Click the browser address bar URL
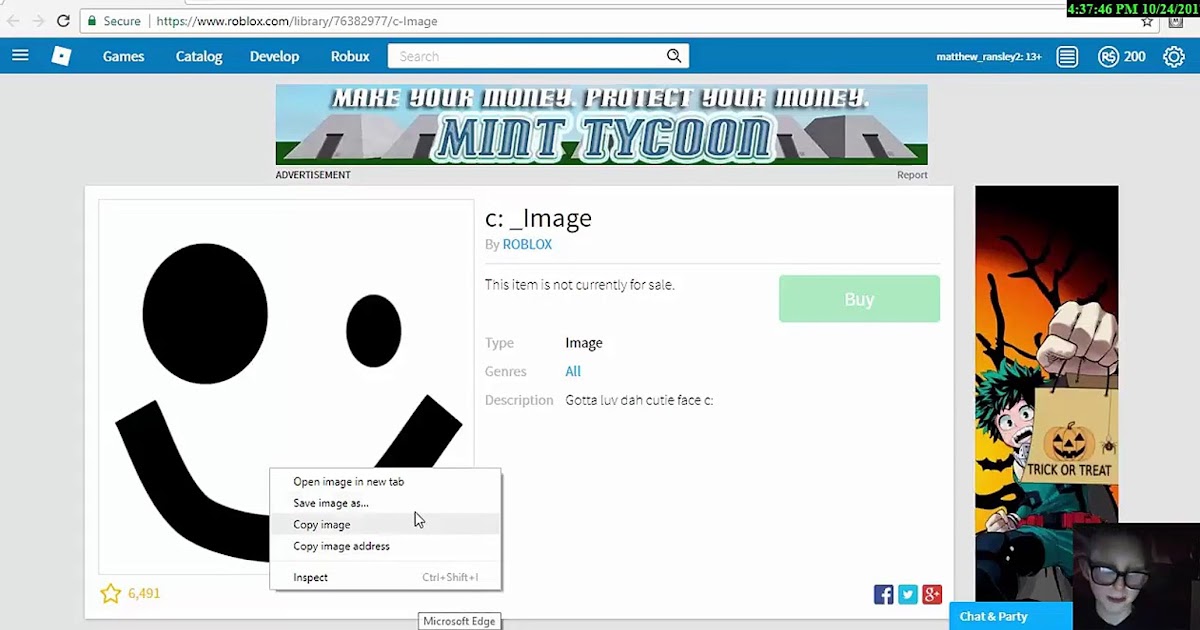Screen dimensions: 1200x630 point(297,21)
